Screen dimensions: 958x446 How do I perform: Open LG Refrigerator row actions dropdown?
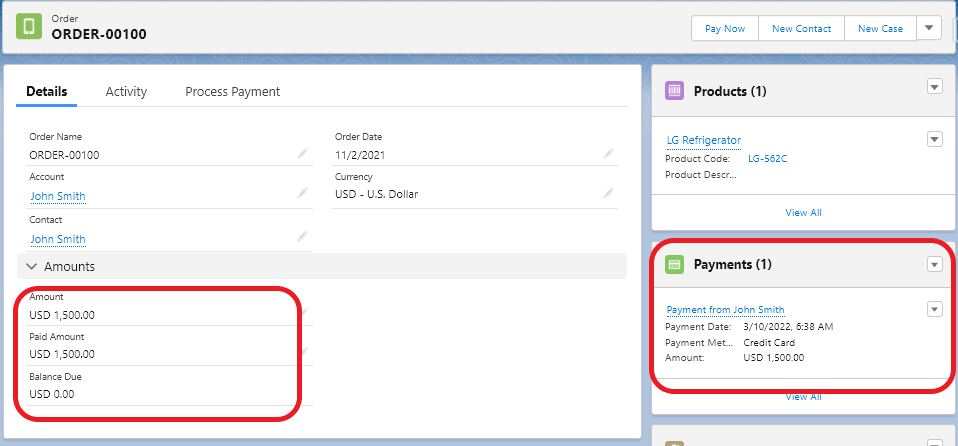(x=935, y=139)
